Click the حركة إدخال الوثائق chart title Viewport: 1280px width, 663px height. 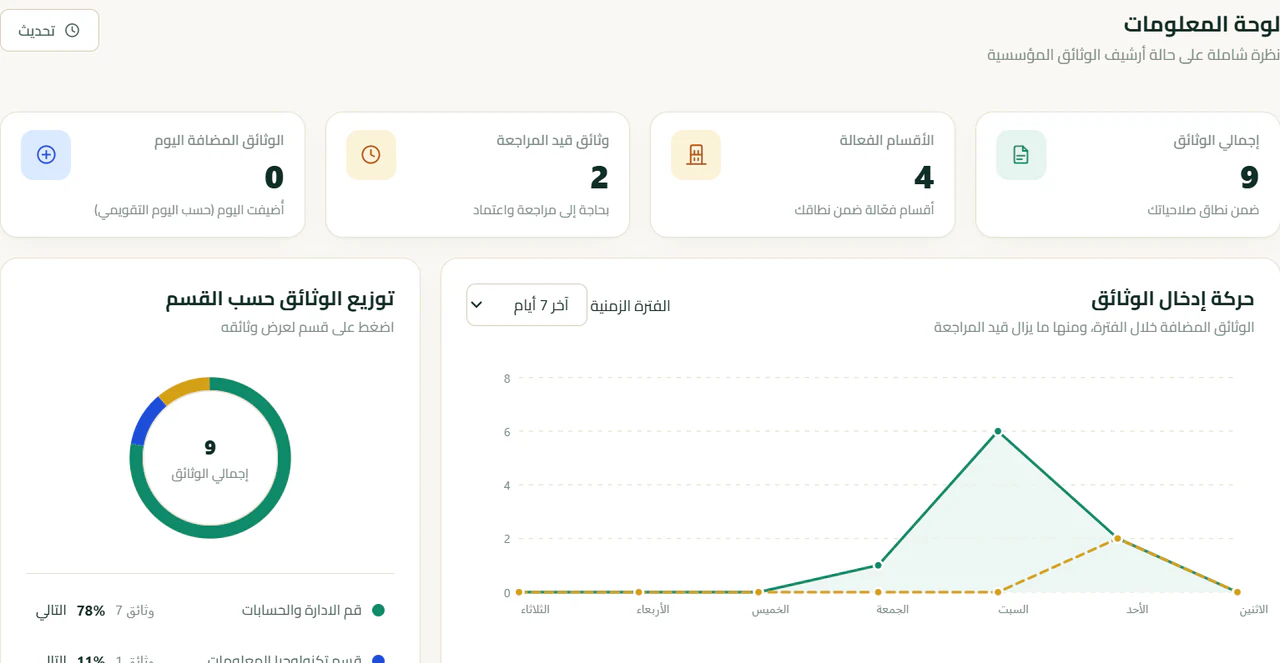tap(1173, 298)
